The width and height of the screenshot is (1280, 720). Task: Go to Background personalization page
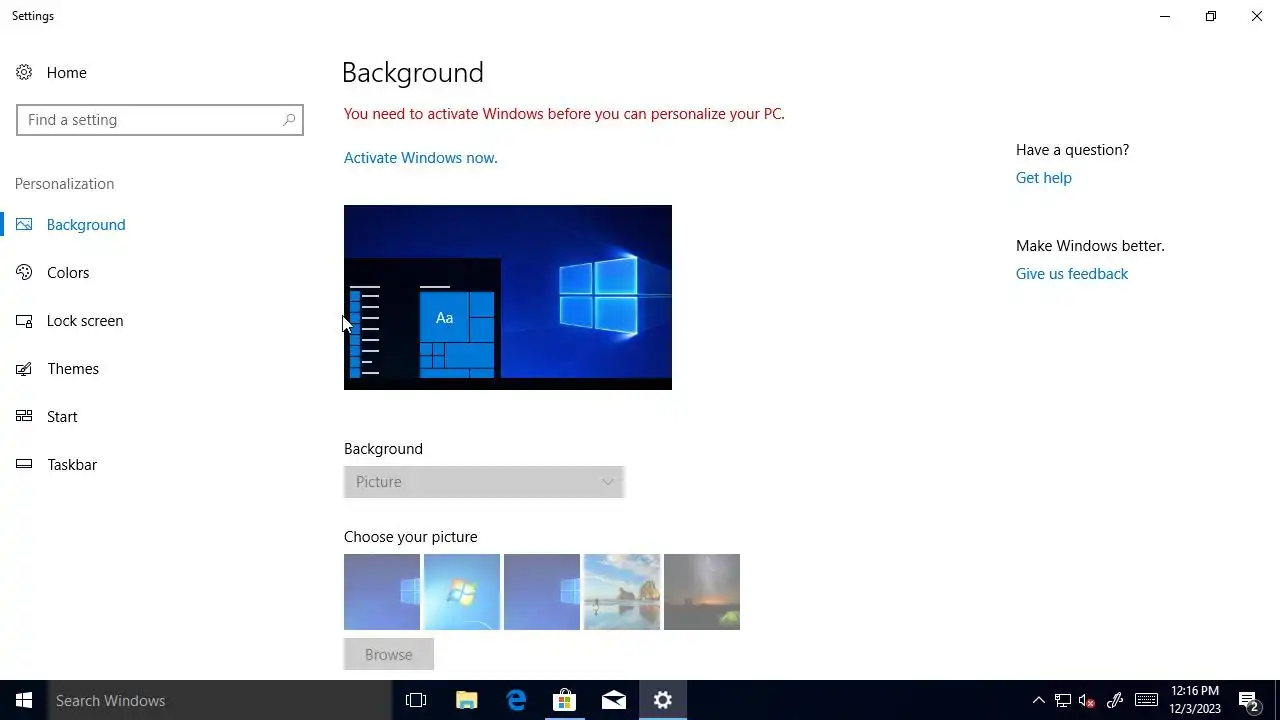click(x=86, y=224)
